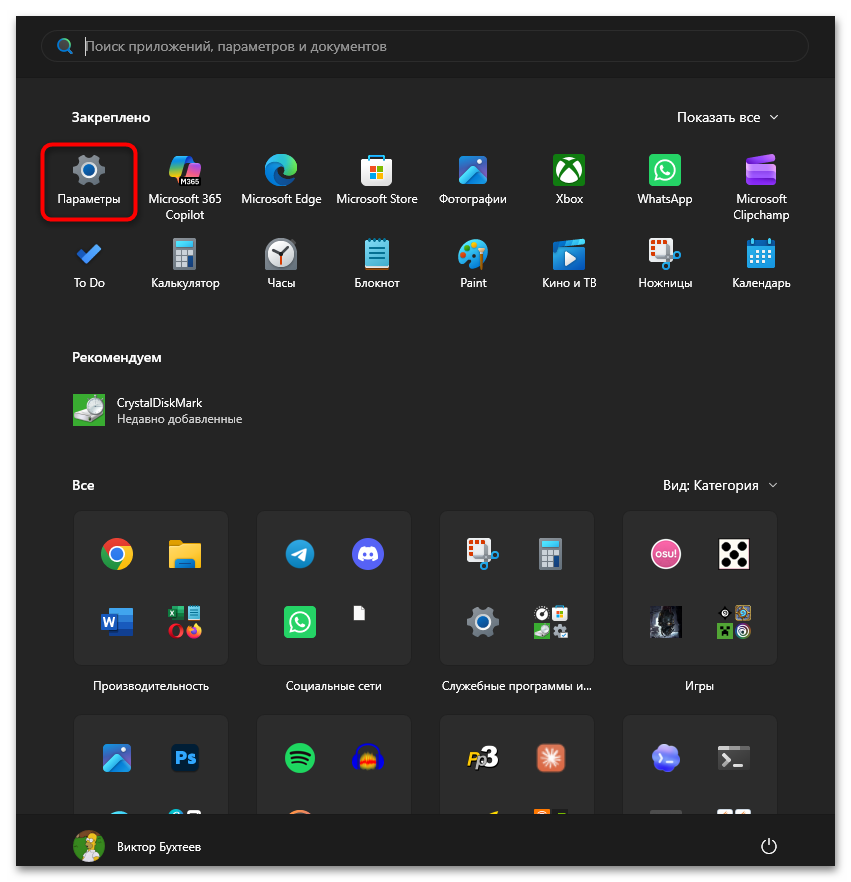Launch pinned Paint app
The height and width of the screenshot is (882, 851).
click(x=473, y=264)
